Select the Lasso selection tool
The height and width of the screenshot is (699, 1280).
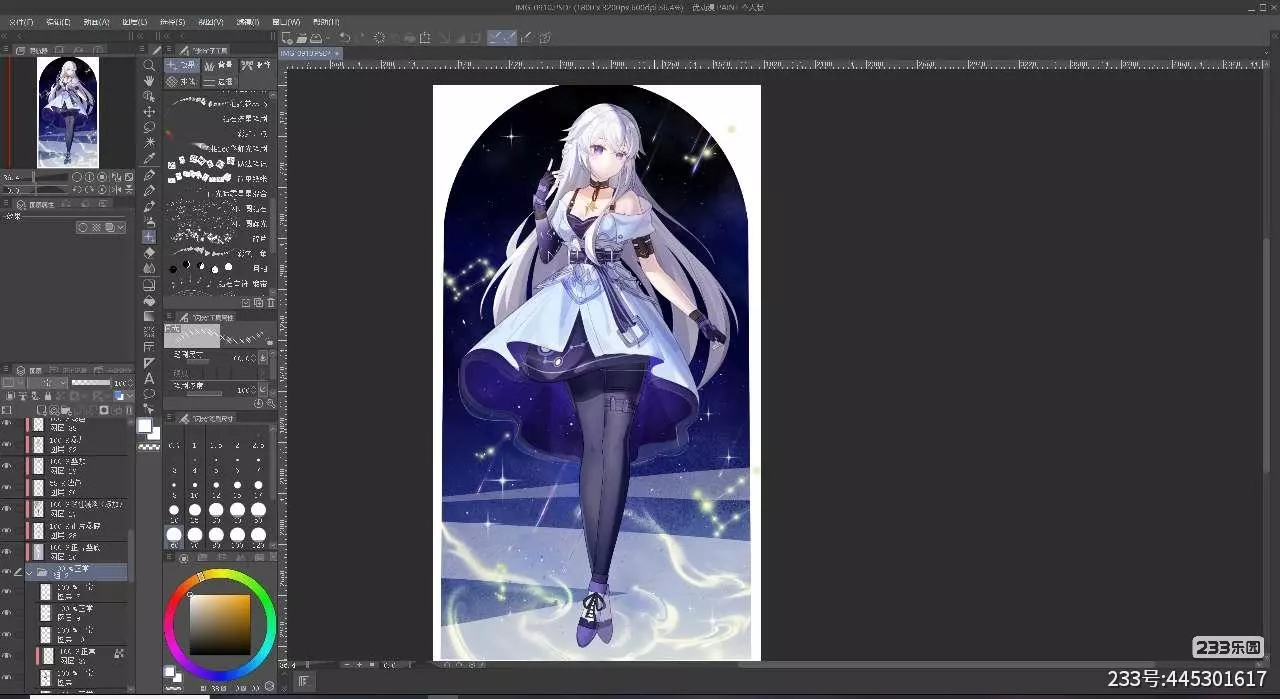tap(149, 127)
